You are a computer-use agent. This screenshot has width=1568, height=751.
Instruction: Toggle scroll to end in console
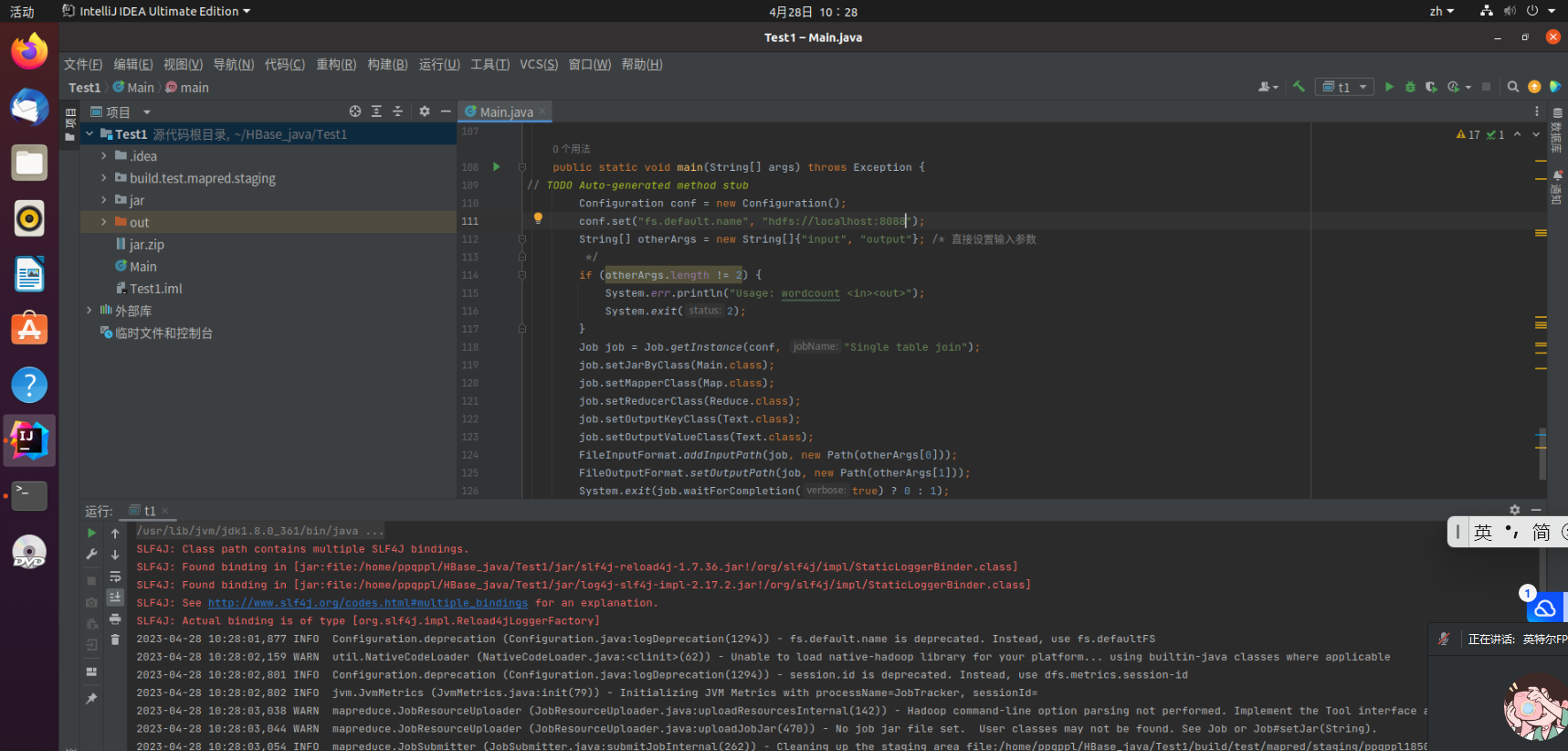(x=115, y=598)
